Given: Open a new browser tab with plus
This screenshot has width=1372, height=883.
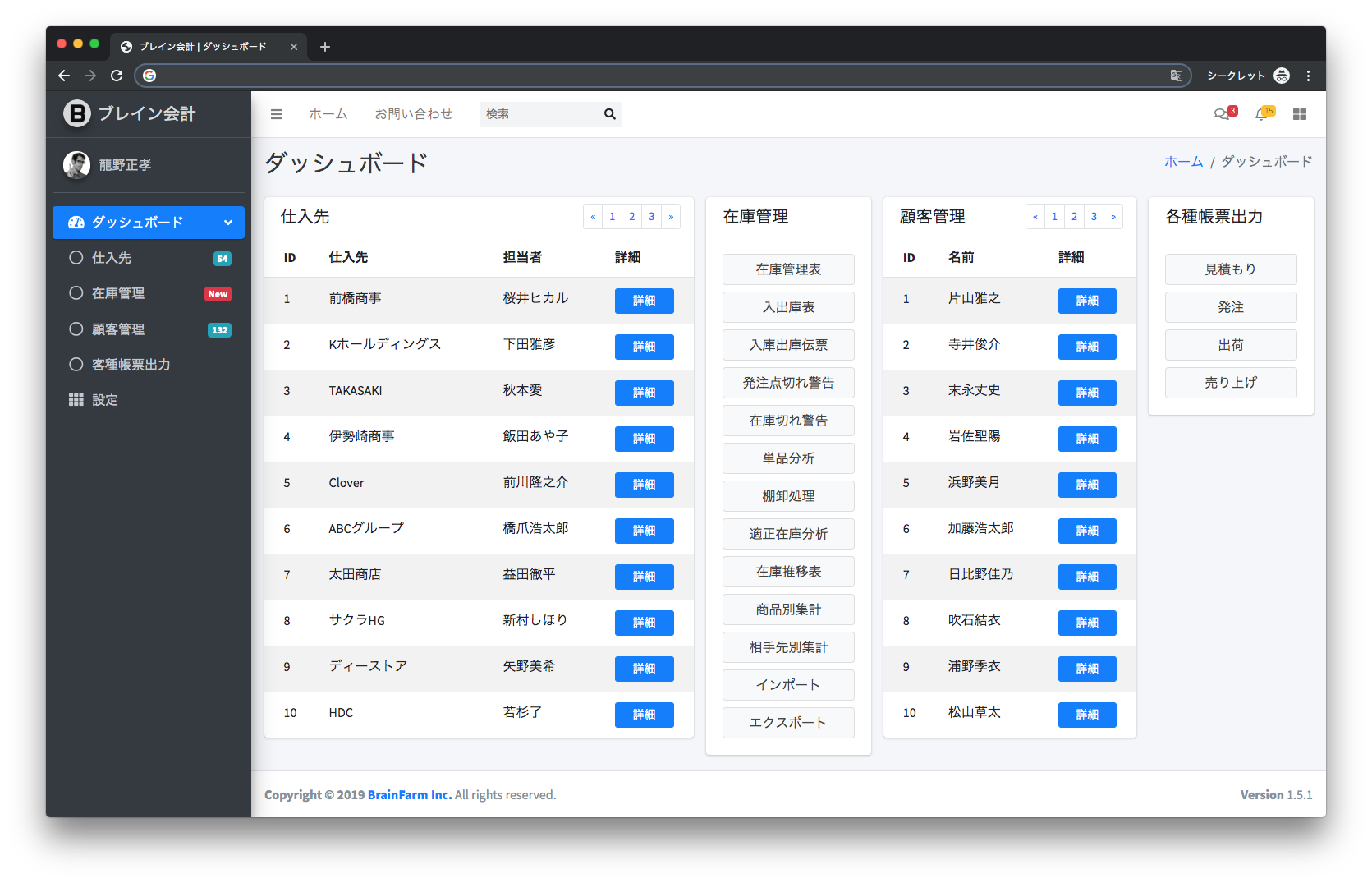Looking at the screenshot, I should pos(325,47).
